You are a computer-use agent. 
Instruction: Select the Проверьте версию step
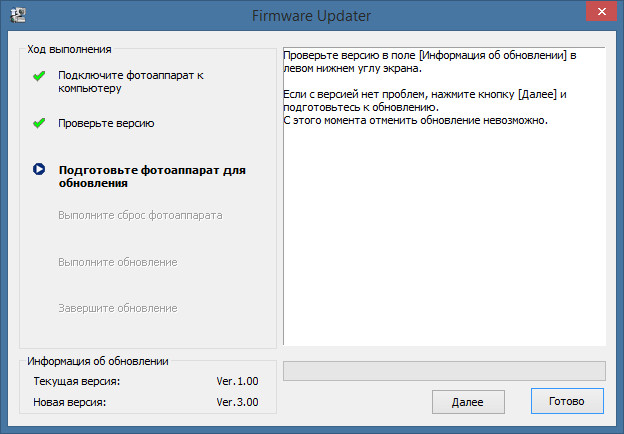[x=106, y=123]
